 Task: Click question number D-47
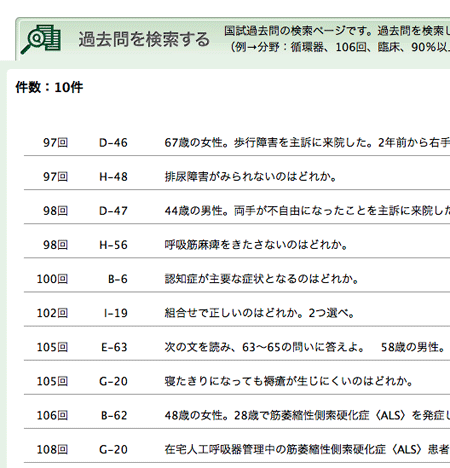pos(113,211)
